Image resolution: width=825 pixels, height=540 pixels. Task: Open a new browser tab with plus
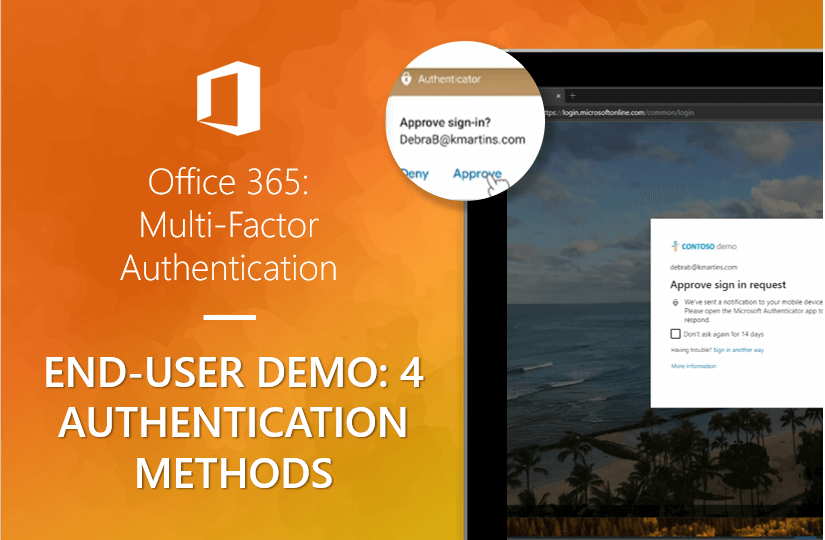point(572,96)
